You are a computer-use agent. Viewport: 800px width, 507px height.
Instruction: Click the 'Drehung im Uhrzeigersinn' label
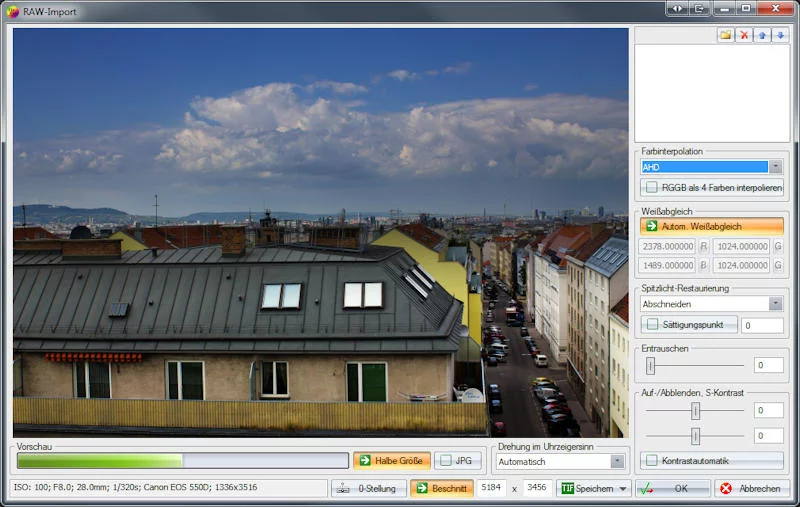(x=546, y=447)
